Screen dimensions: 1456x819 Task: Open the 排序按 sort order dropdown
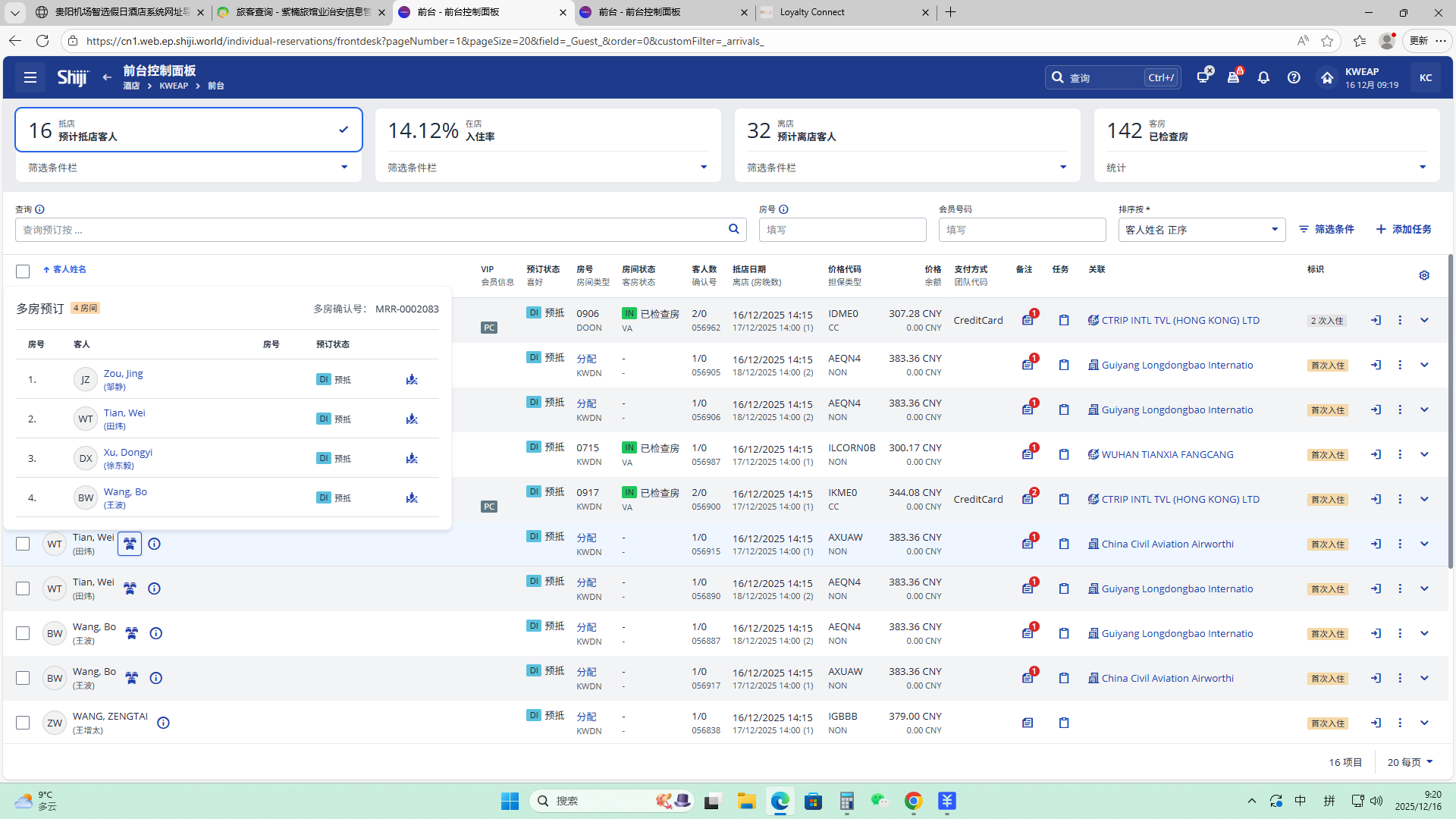(x=1201, y=230)
